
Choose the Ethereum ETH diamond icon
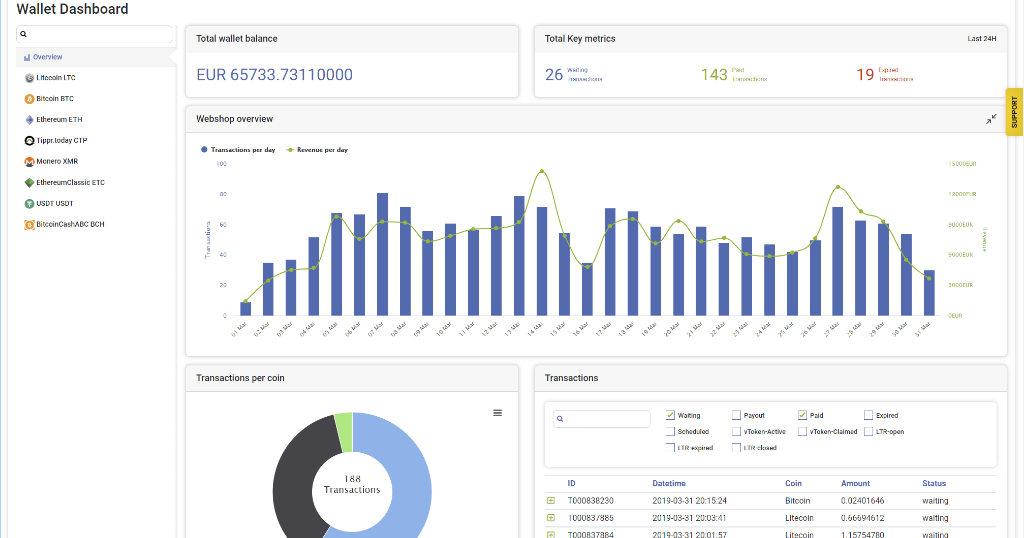(x=29, y=120)
